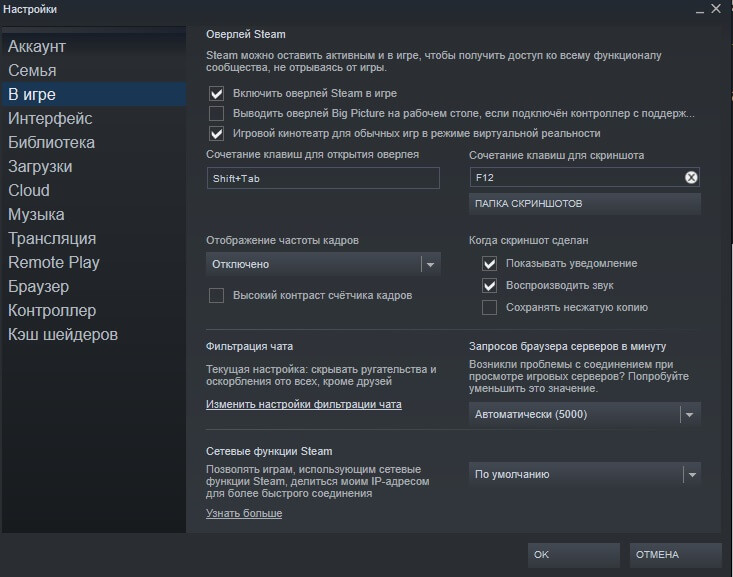This screenshot has width=733, height=577.
Task: Switch to the Библиотека settings tab
Action: tap(52, 143)
